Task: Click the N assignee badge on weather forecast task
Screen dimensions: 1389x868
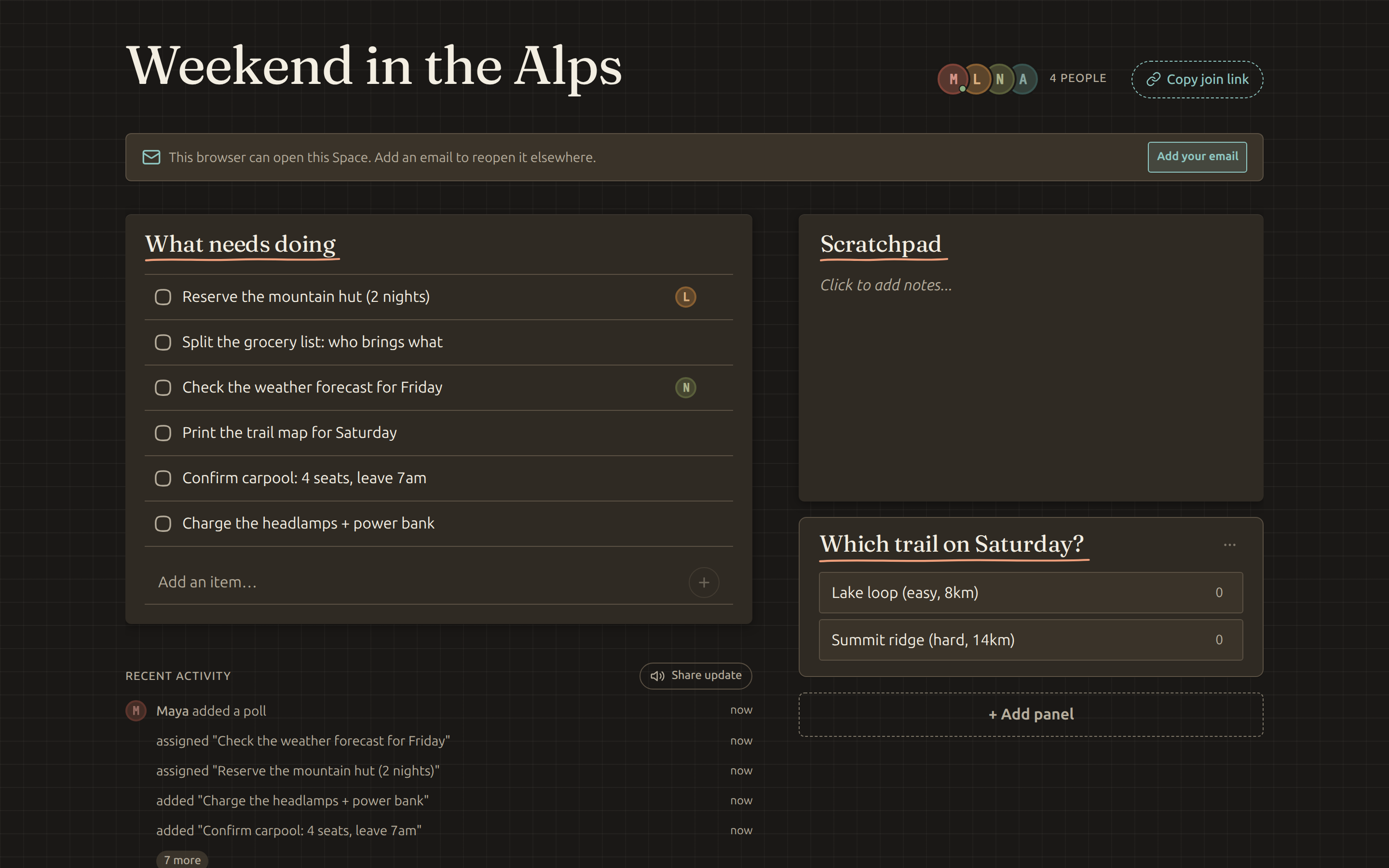Action: coord(685,388)
